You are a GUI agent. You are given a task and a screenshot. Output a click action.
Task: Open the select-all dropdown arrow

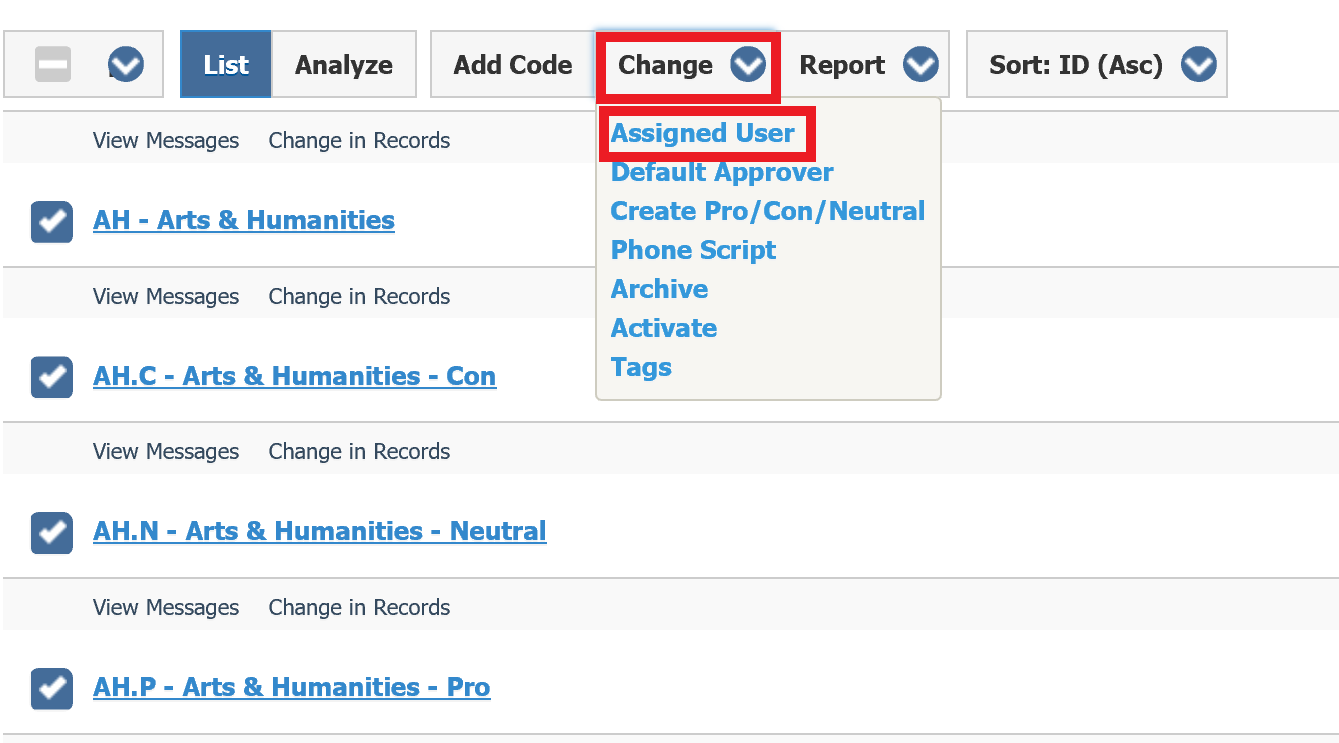(126, 65)
